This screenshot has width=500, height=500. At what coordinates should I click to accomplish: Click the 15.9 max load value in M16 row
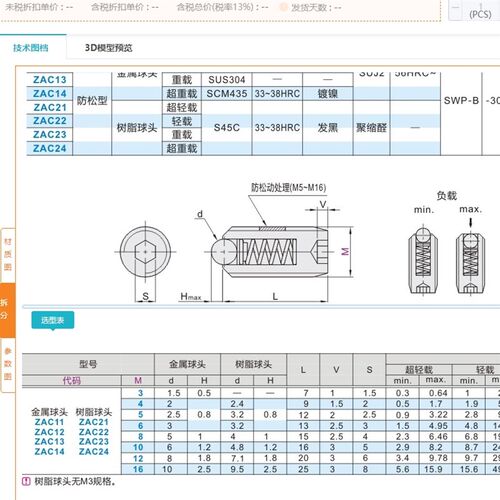(x=433, y=469)
